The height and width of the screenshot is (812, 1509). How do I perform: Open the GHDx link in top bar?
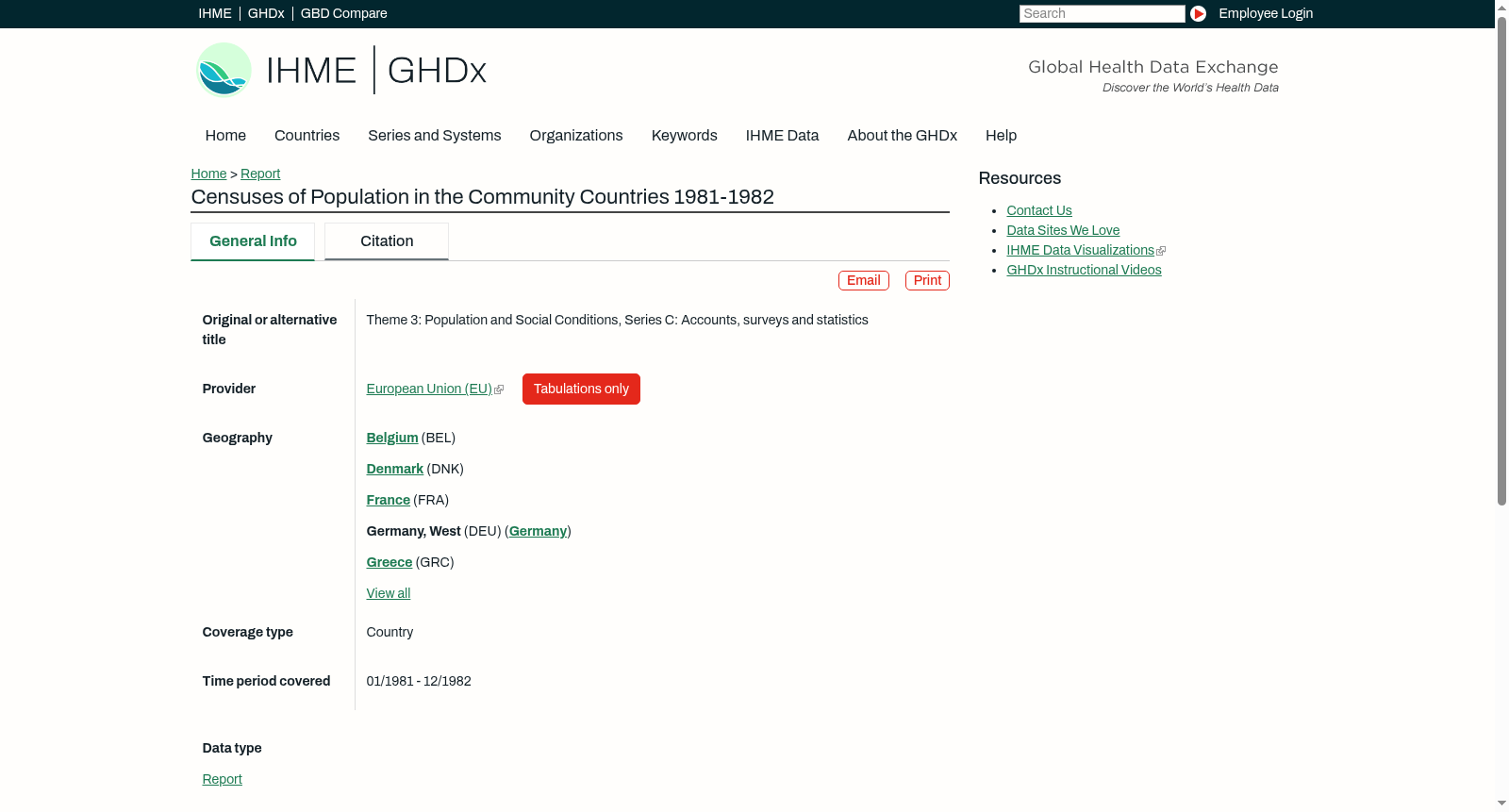[x=266, y=13]
